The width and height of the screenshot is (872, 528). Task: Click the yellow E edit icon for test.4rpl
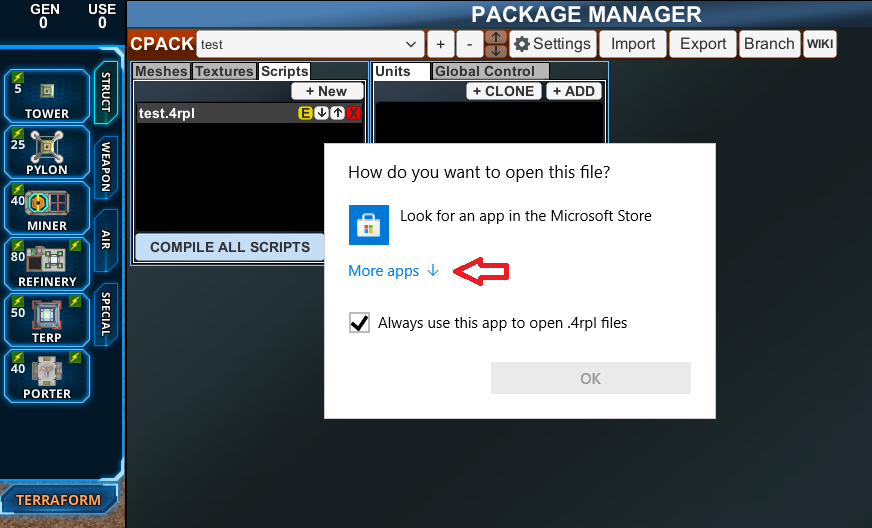(306, 114)
